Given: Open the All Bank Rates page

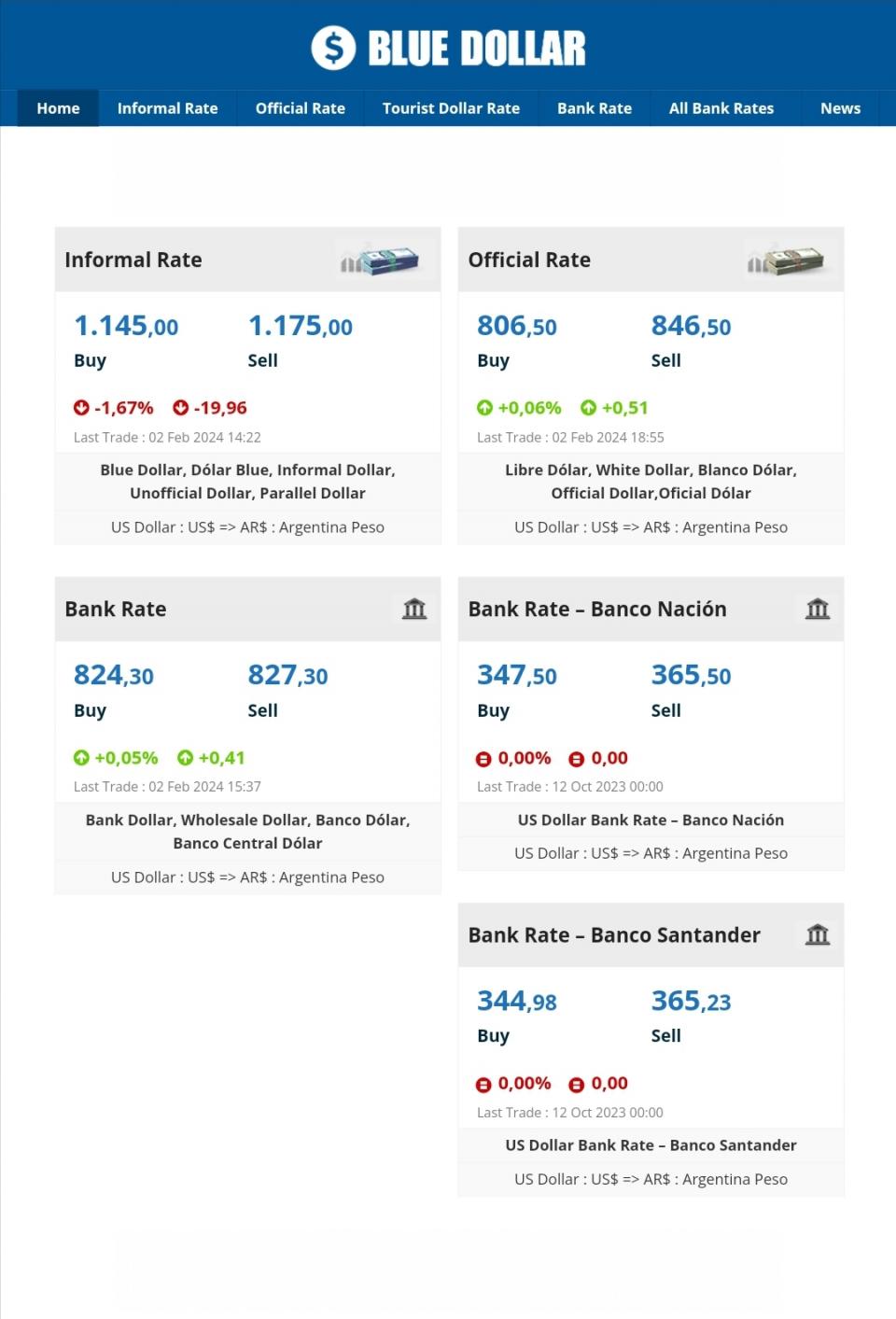Looking at the screenshot, I should coord(721,108).
